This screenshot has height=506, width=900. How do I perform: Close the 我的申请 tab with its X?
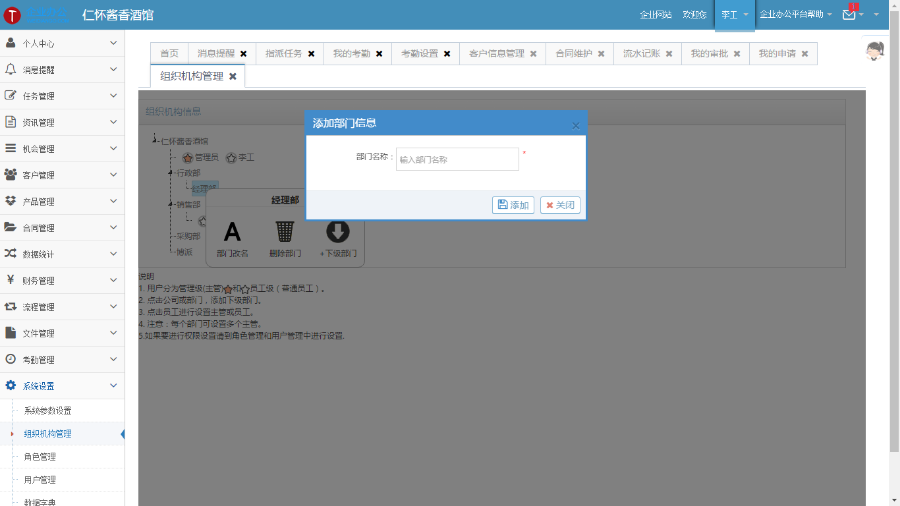[x=805, y=54]
